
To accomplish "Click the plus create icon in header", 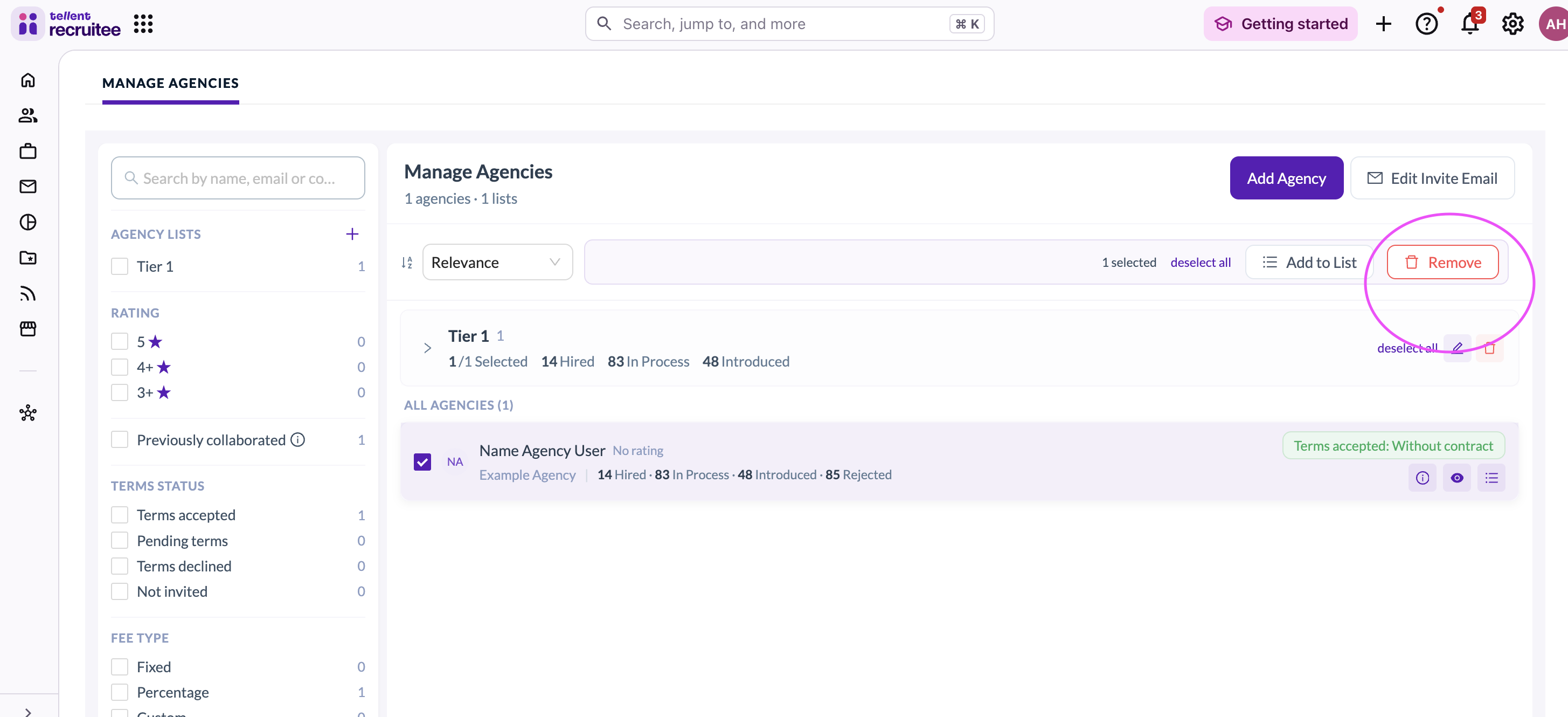I will click(1384, 24).
